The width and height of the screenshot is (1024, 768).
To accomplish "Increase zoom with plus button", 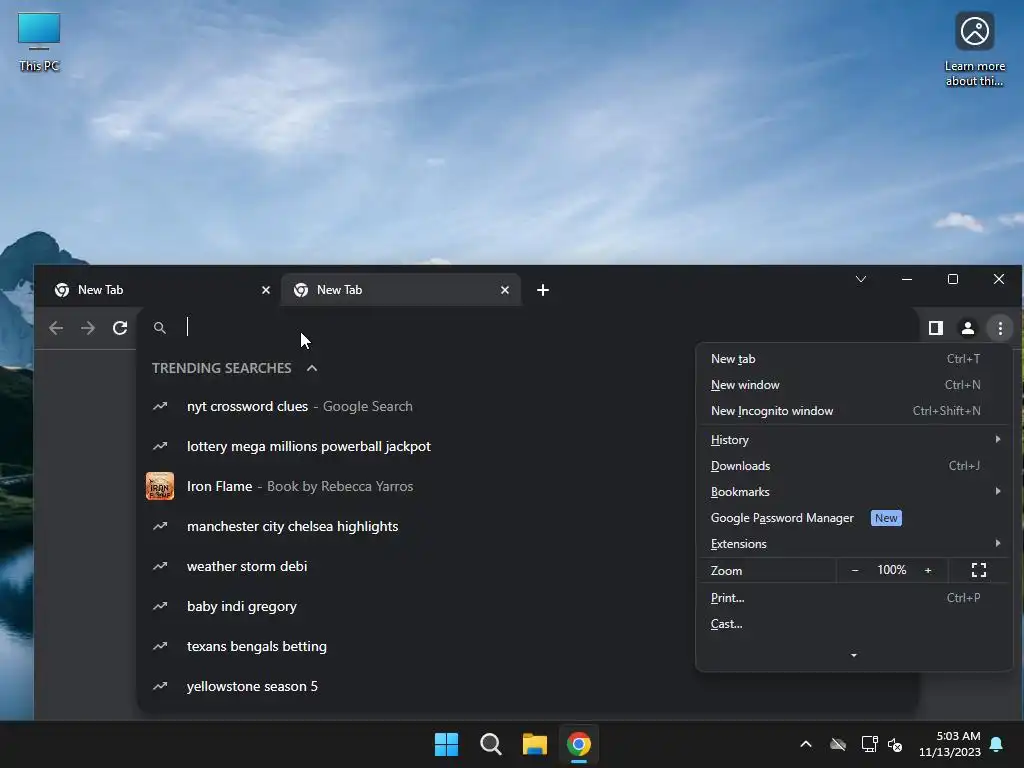I will tap(928, 570).
